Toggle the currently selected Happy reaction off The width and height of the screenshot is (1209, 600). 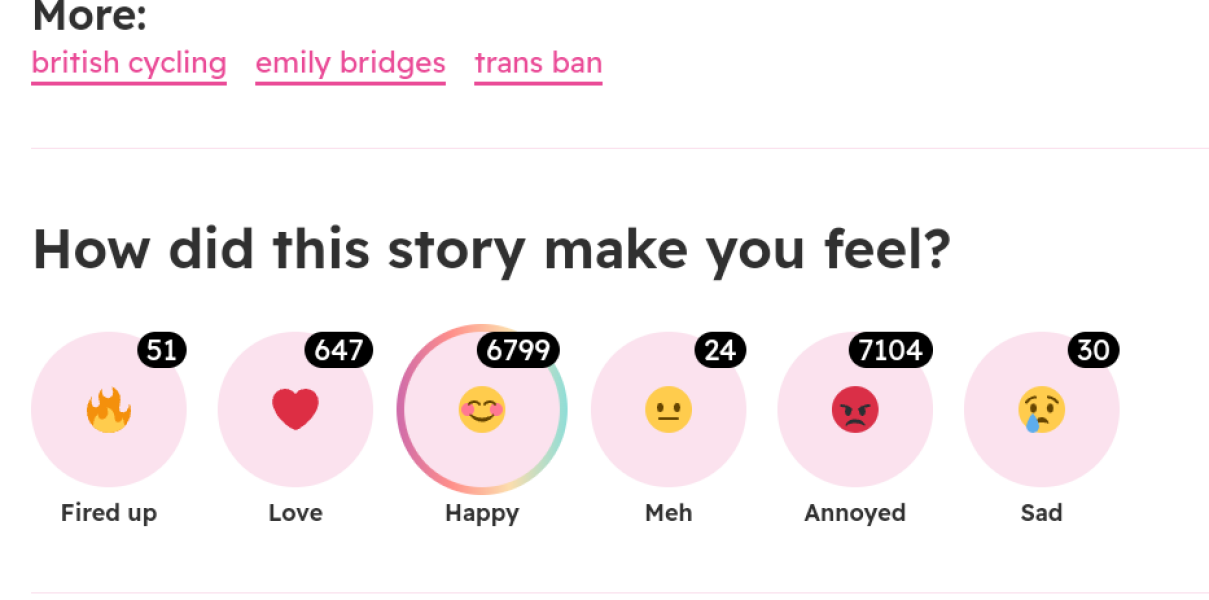[482, 409]
